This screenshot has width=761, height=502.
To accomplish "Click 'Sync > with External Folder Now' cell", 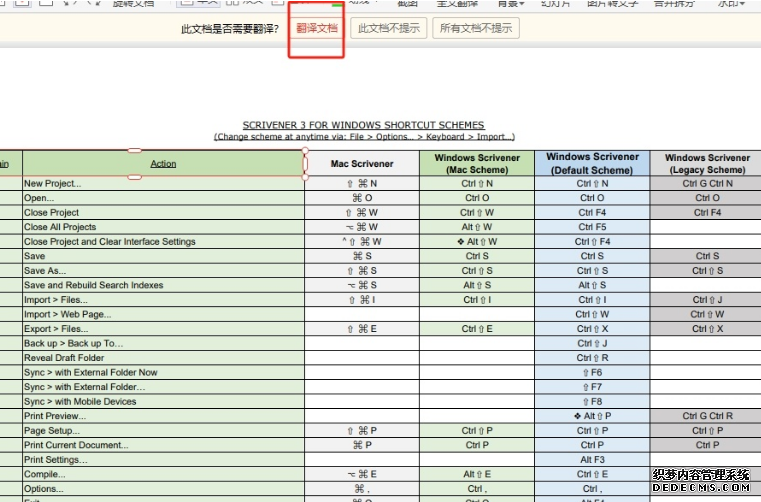I will pyautogui.click(x=163, y=373).
